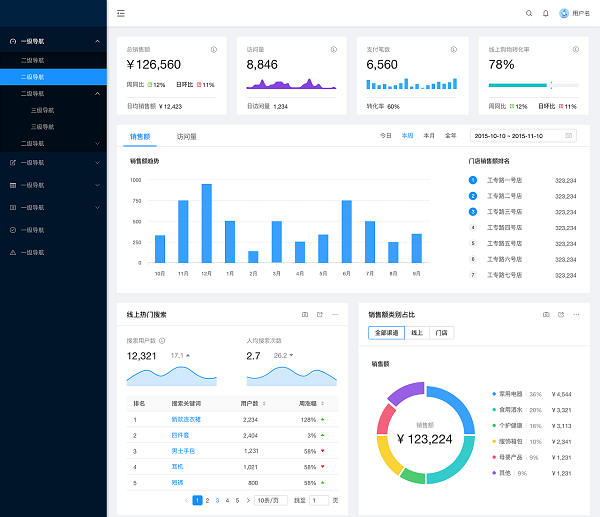Image resolution: width=600 pixels, height=517 pixels.
Task: Select the 门店 channel option
Action: [x=441, y=332]
